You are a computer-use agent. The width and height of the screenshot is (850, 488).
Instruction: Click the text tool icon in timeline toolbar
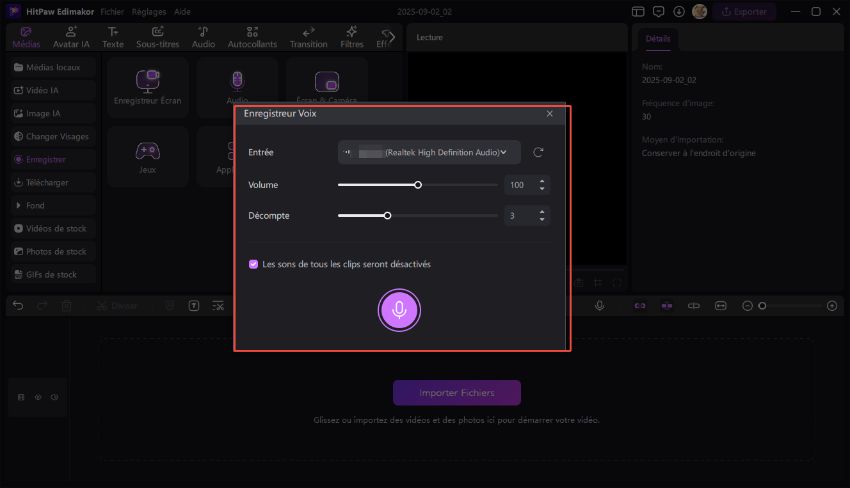(194, 306)
